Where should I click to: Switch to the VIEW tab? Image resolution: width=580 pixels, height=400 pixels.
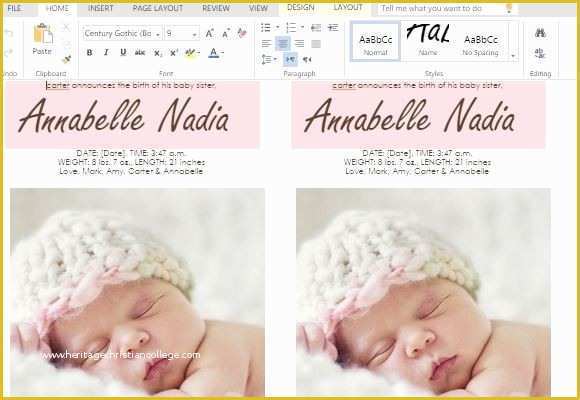tap(259, 8)
